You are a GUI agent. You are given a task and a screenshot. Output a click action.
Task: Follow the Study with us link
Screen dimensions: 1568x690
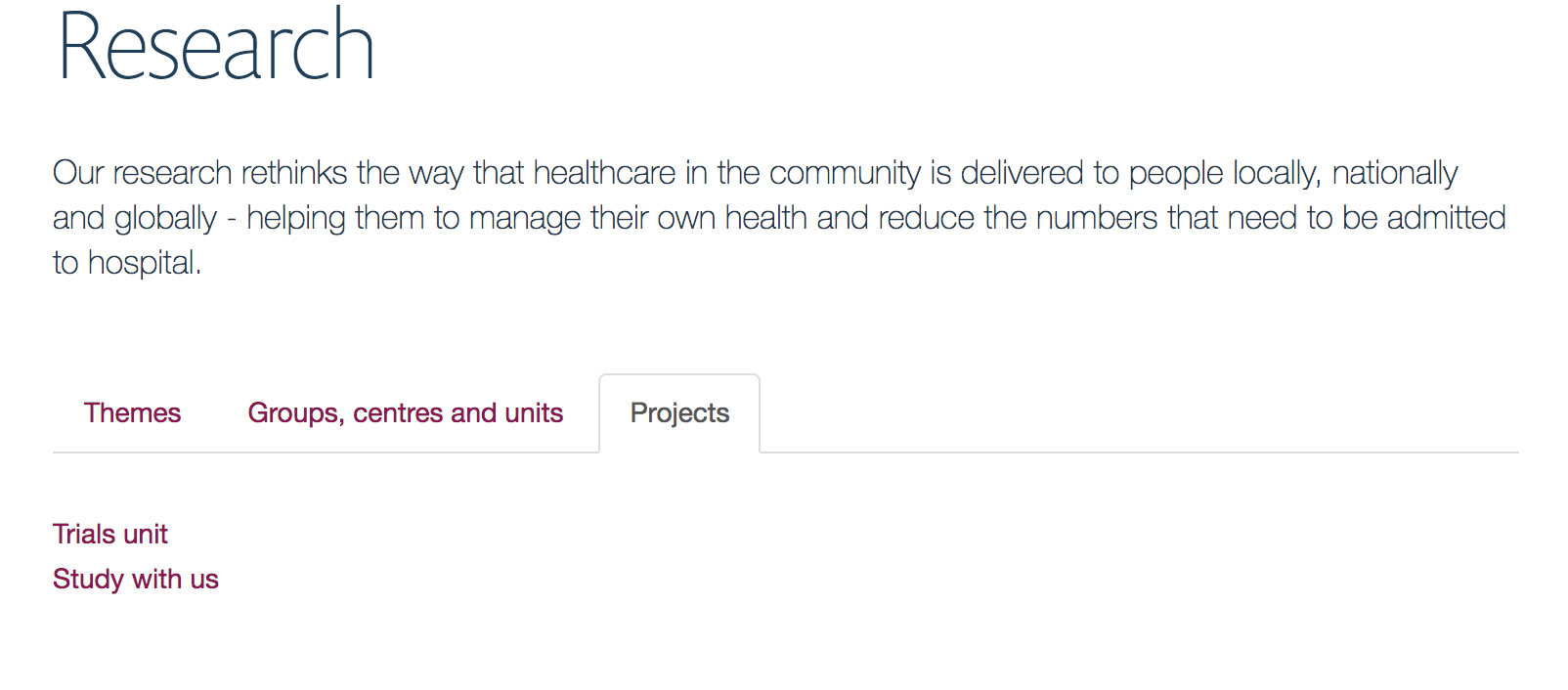(x=136, y=580)
